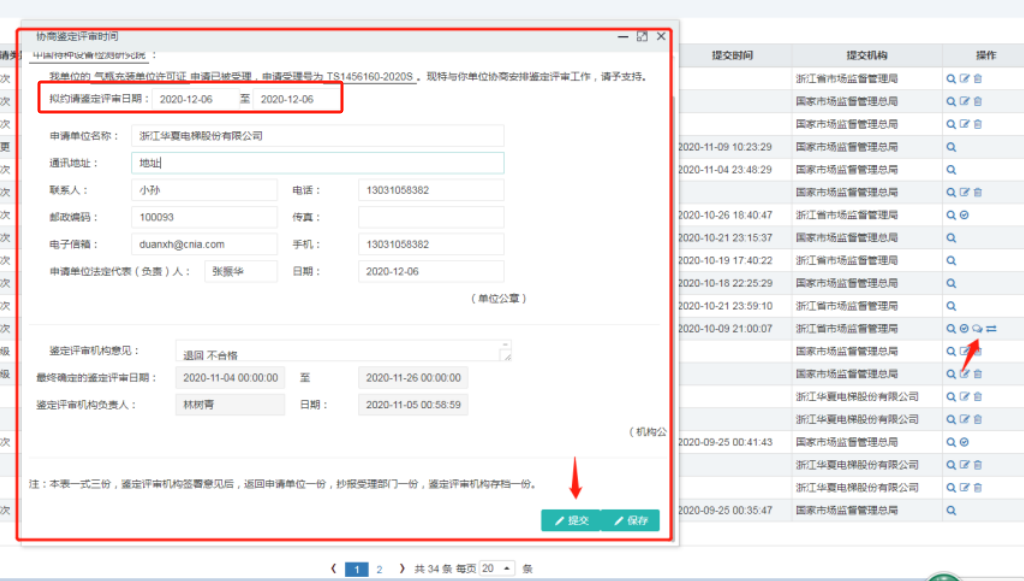1024x581 pixels.
Task: Click the transfer arrows icon in the 2020-10-09 row
Action: [x=990, y=327]
